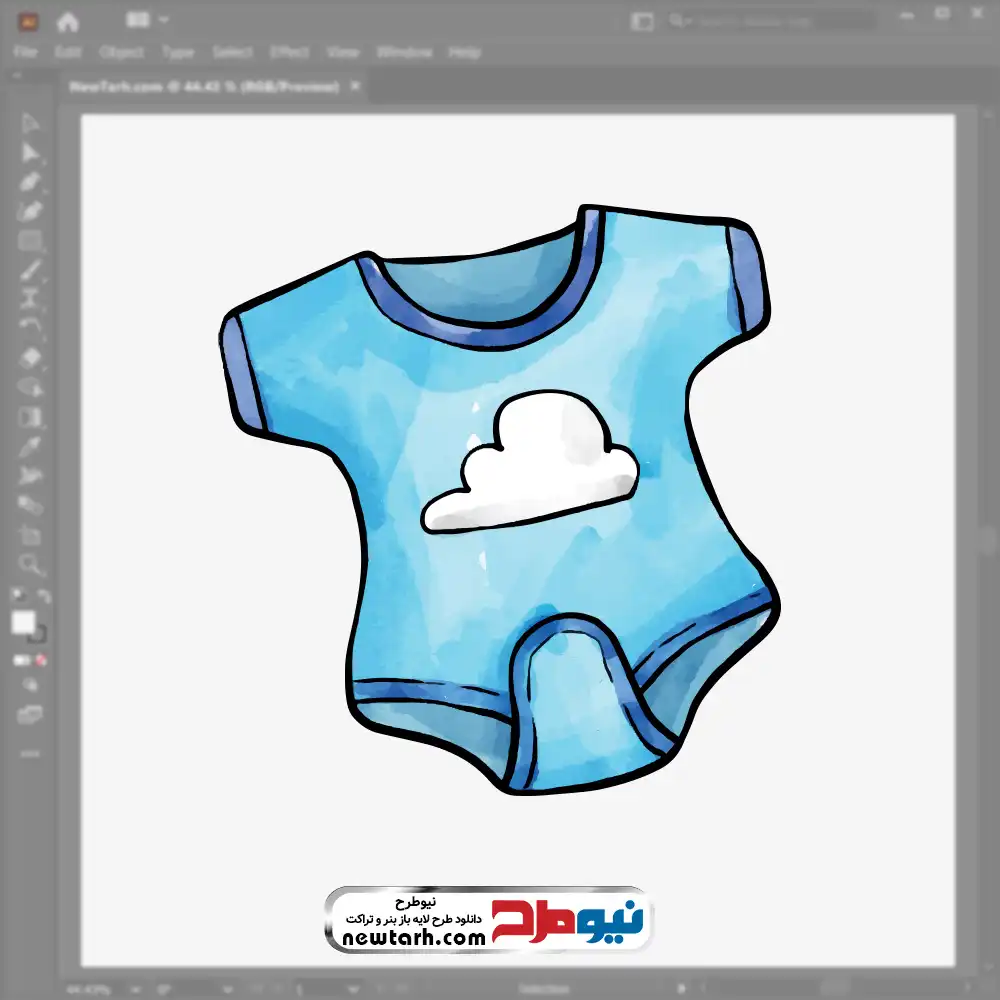Choose the Rectangle tool

click(x=30, y=241)
